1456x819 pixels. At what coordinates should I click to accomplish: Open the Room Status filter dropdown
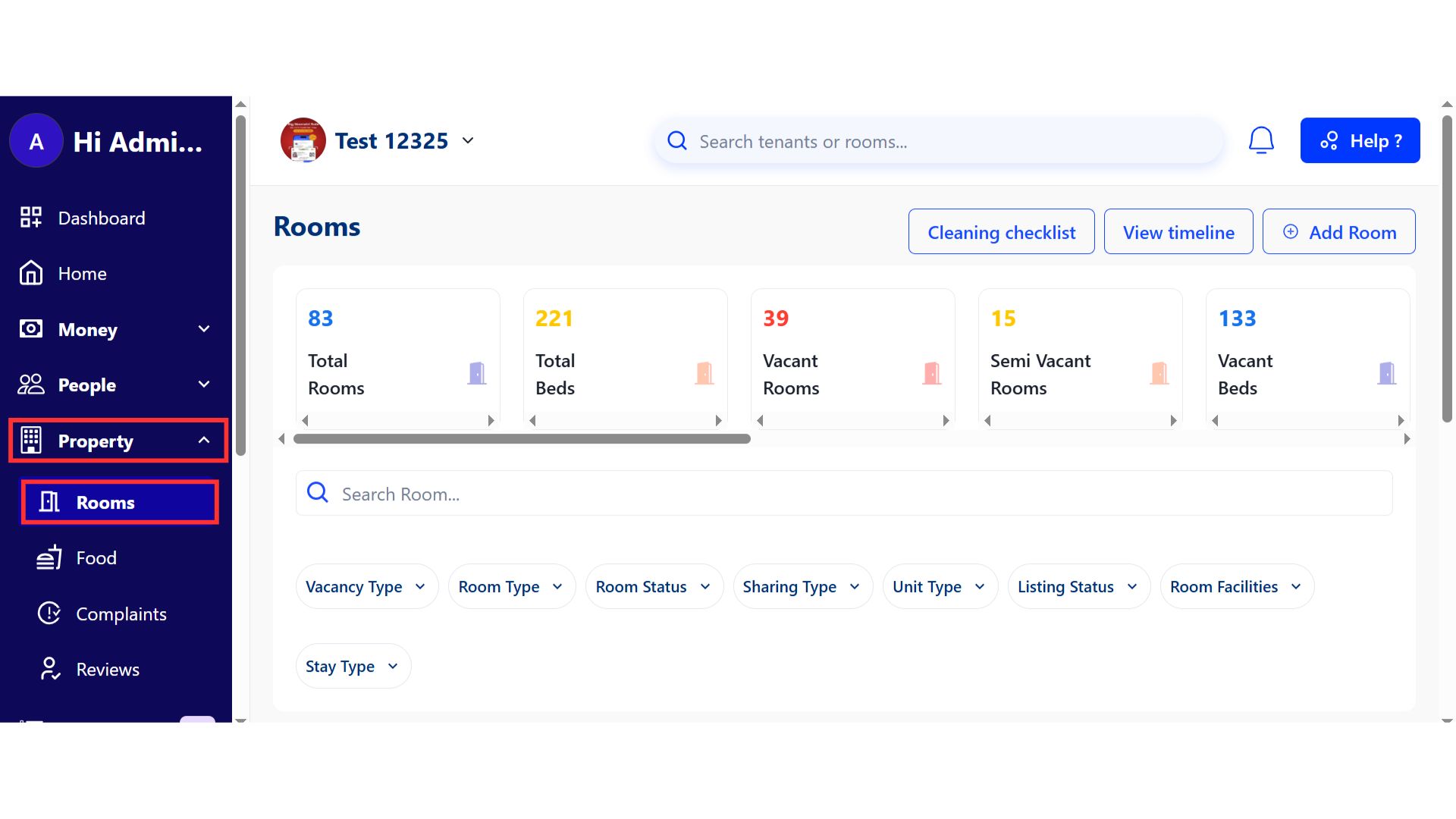pos(653,586)
